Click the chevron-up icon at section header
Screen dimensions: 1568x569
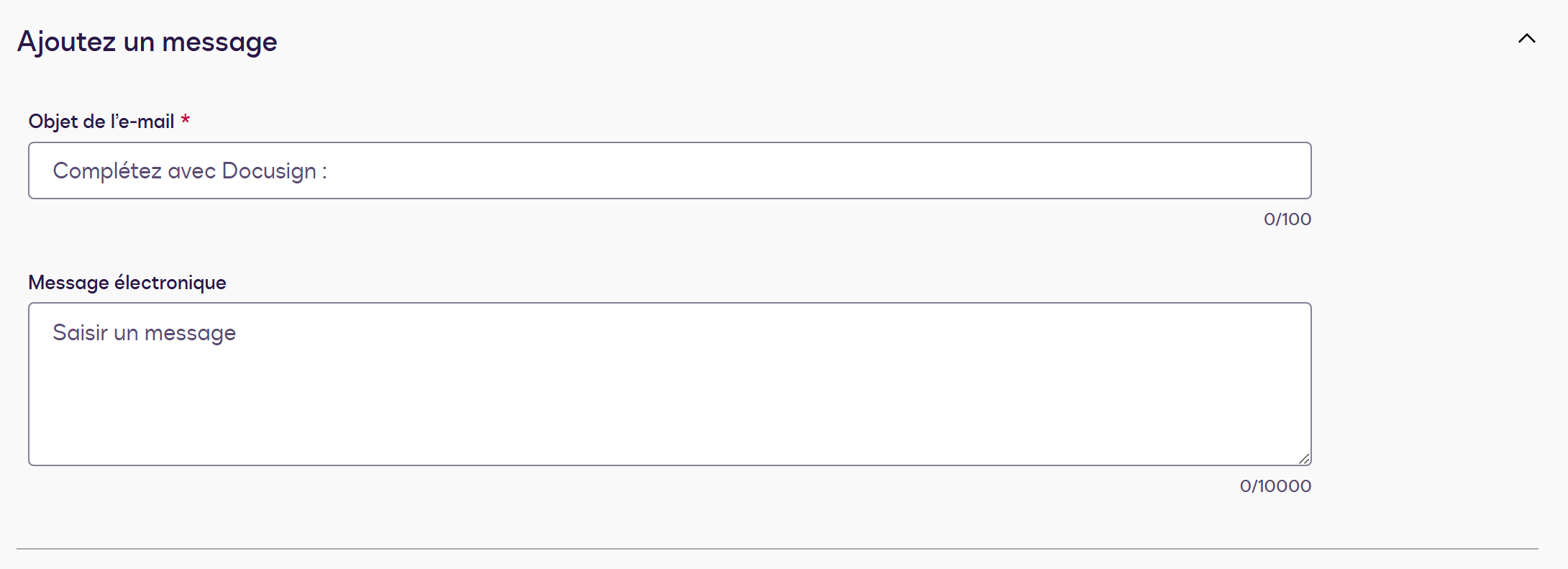pyautogui.click(x=1526, y=39)
